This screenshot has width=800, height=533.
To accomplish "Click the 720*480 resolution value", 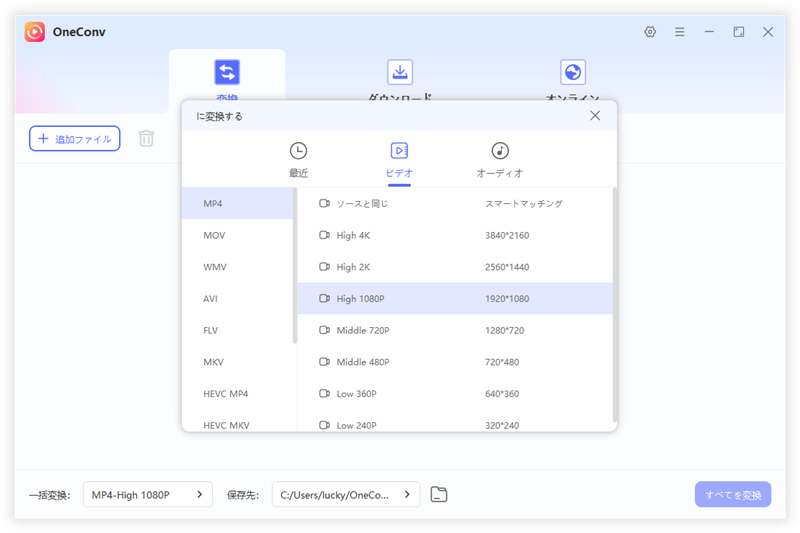I will click(x=502, y=362).
